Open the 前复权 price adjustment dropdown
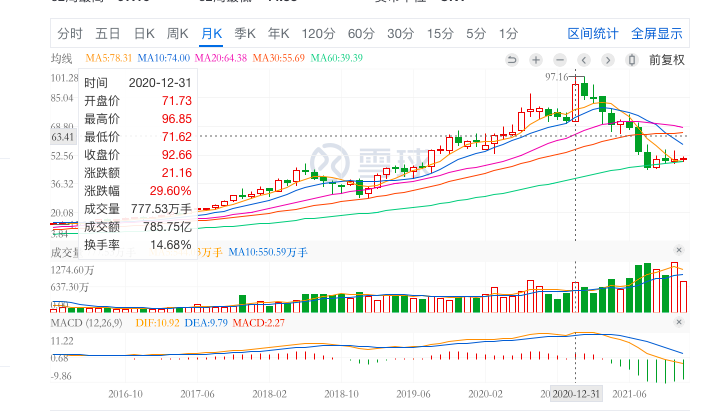Screen dimensions: 718x411 pyautogui.click(x=666, y=60)
